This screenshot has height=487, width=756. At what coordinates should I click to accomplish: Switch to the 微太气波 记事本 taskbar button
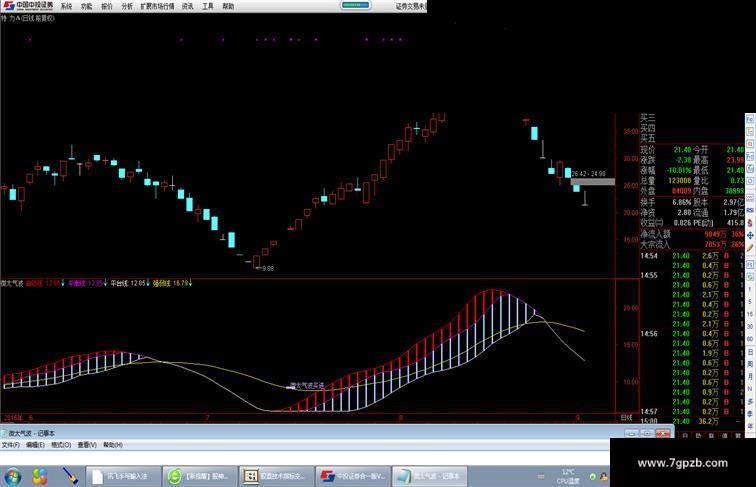(x=429, y=476)
